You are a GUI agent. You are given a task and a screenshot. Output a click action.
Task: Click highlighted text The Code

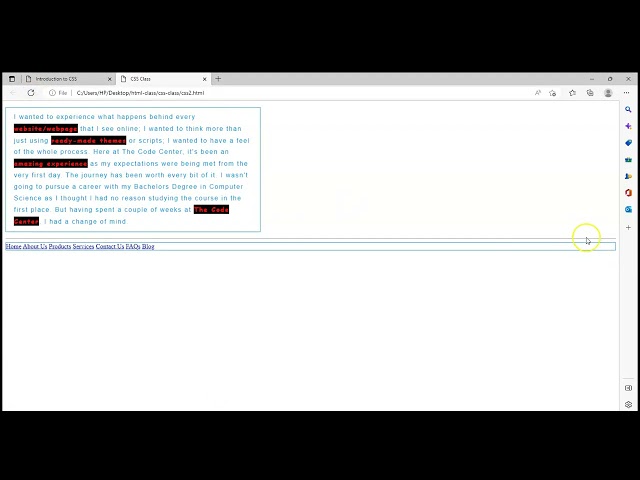pos(211,210)
